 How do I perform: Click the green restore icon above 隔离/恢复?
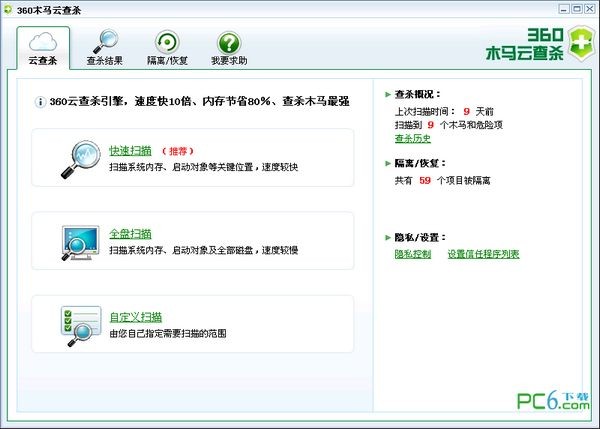point(167,42)
